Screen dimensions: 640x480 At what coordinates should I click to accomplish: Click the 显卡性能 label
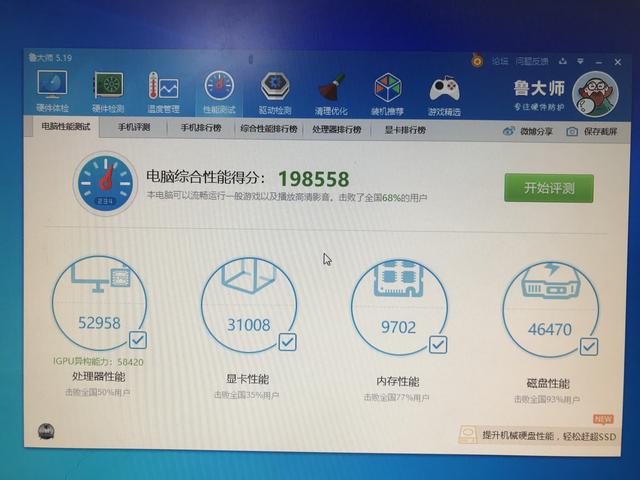coord(247,379)
